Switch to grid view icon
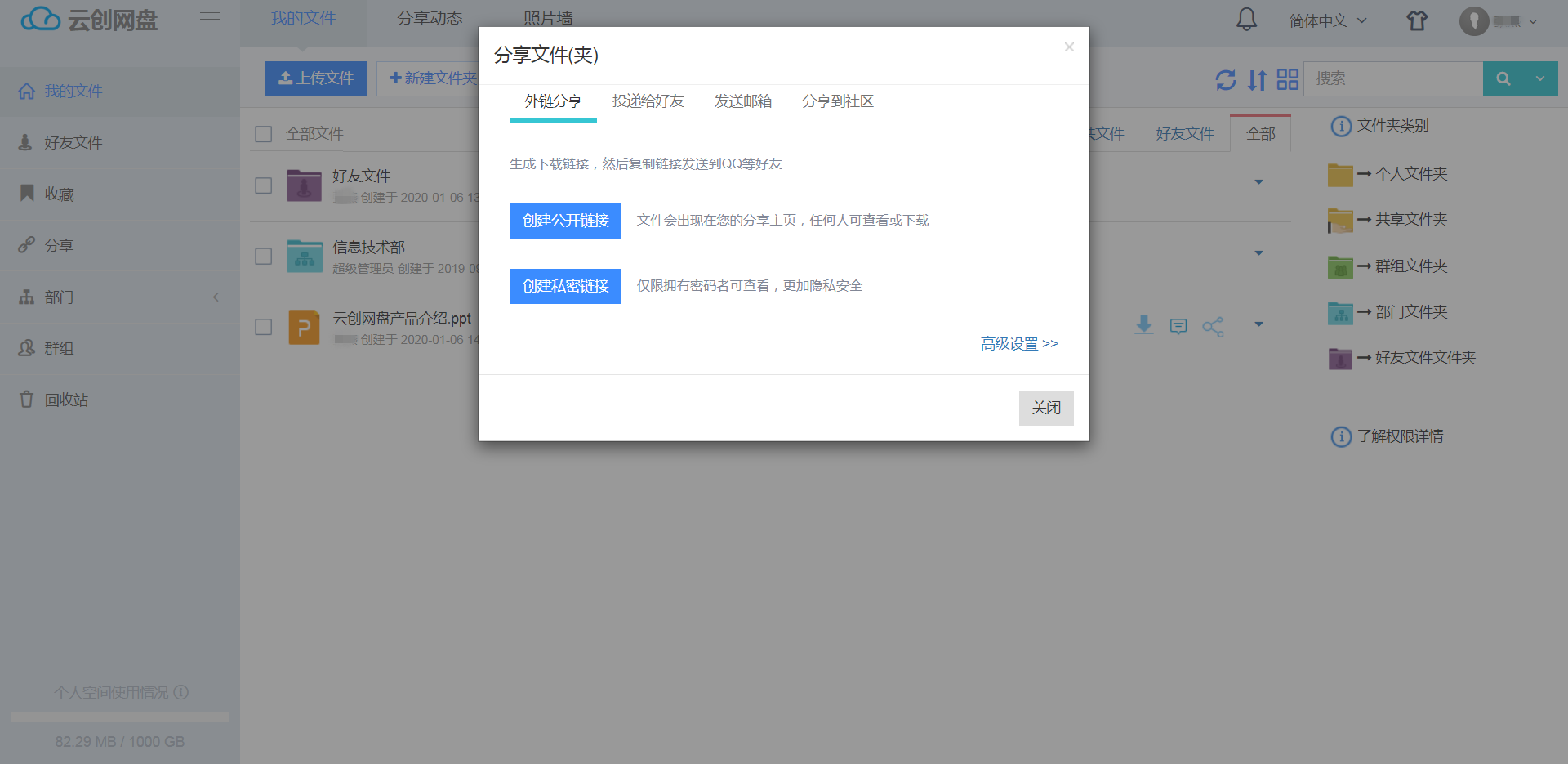Viewport: 1568px width, 764px height. pos(1288,79)
